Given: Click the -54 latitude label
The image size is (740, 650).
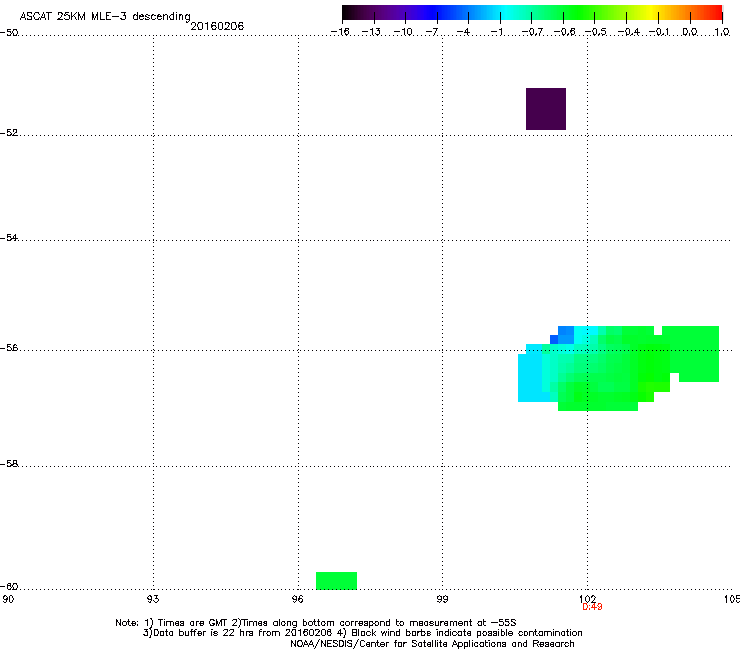Looking at the screenshot, I should click(x=9, y=238).
